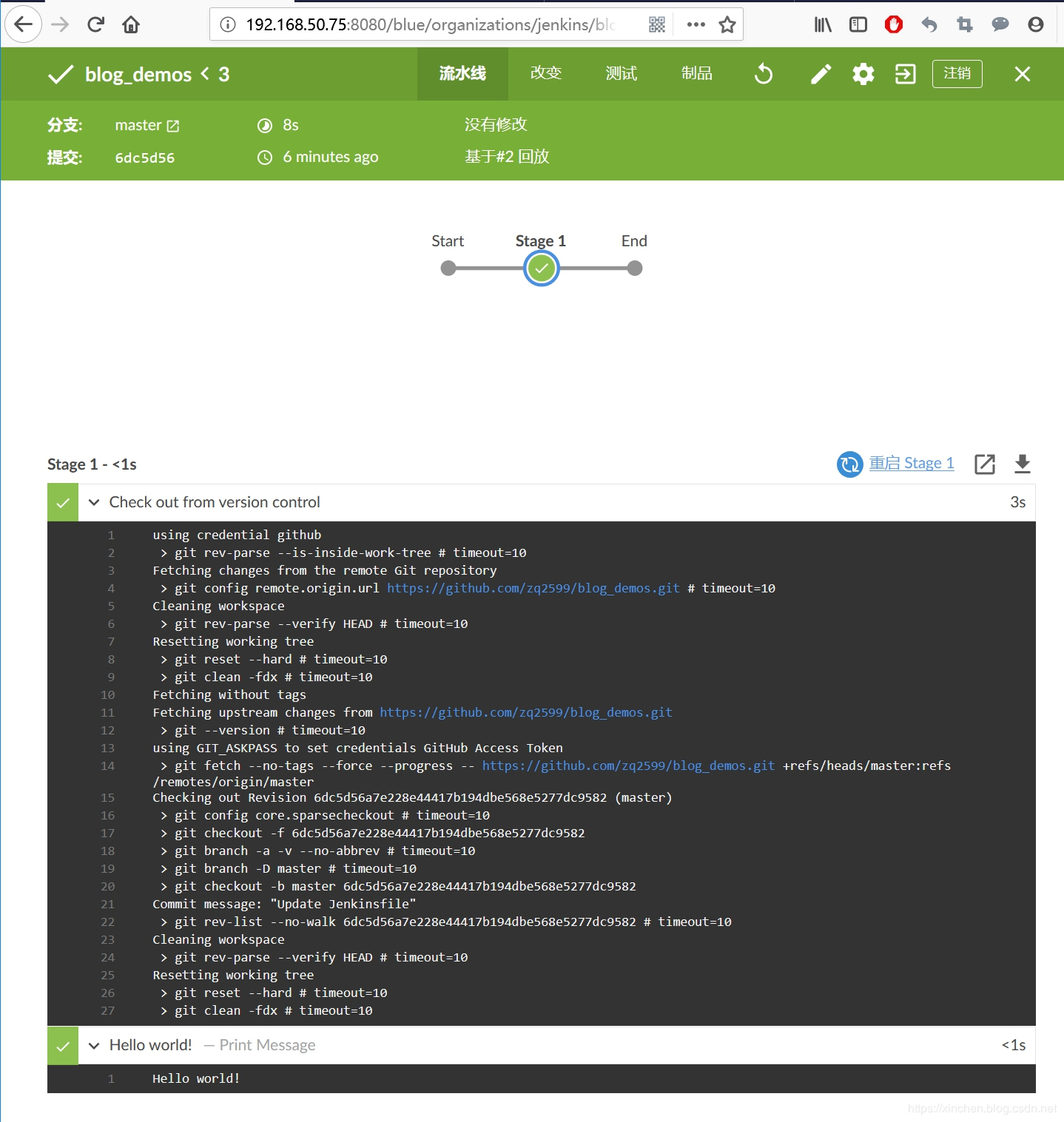
Task: Click green check on Check out step
Action: pos(63,502)
